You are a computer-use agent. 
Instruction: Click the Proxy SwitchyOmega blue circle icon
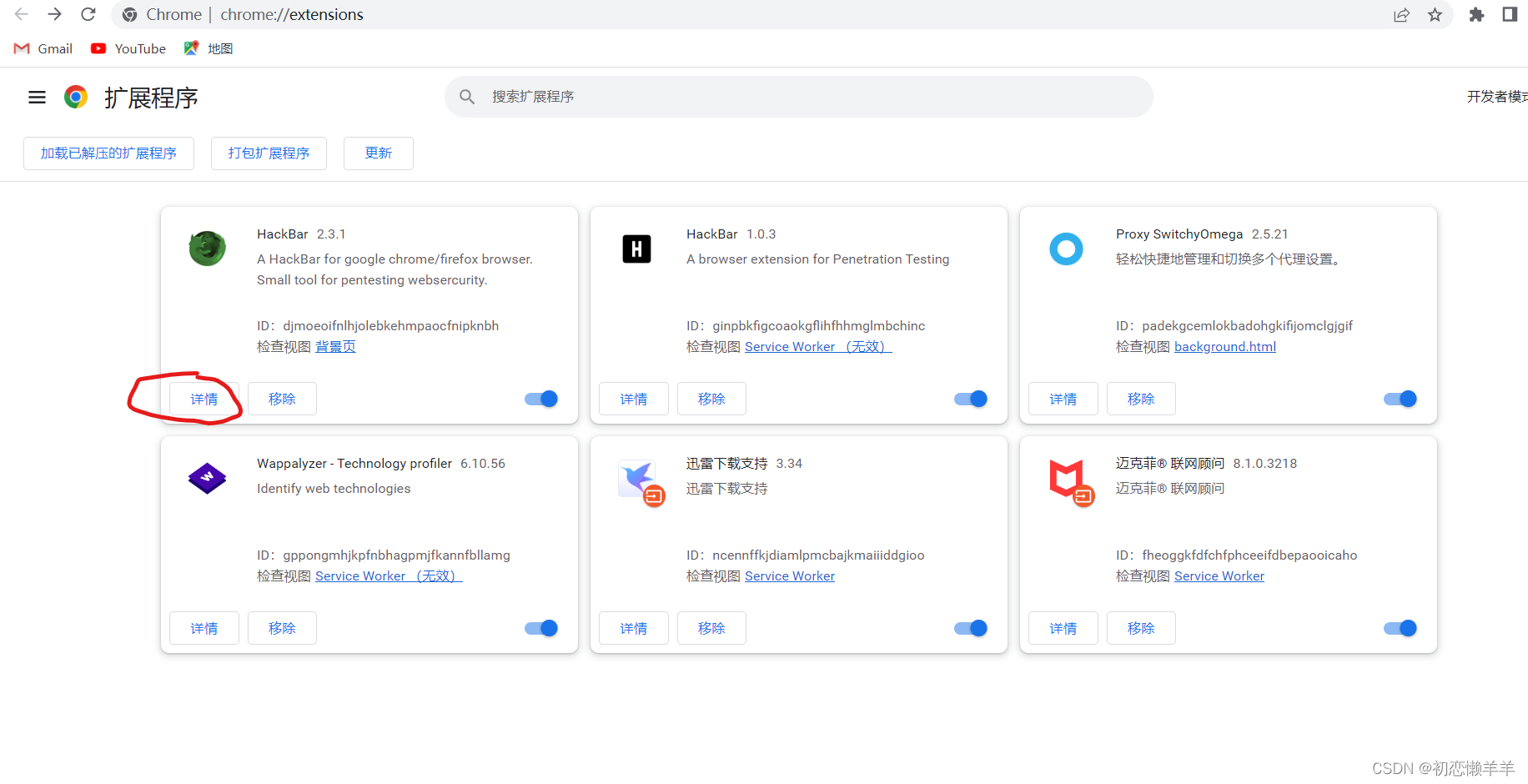point(1066,249)
